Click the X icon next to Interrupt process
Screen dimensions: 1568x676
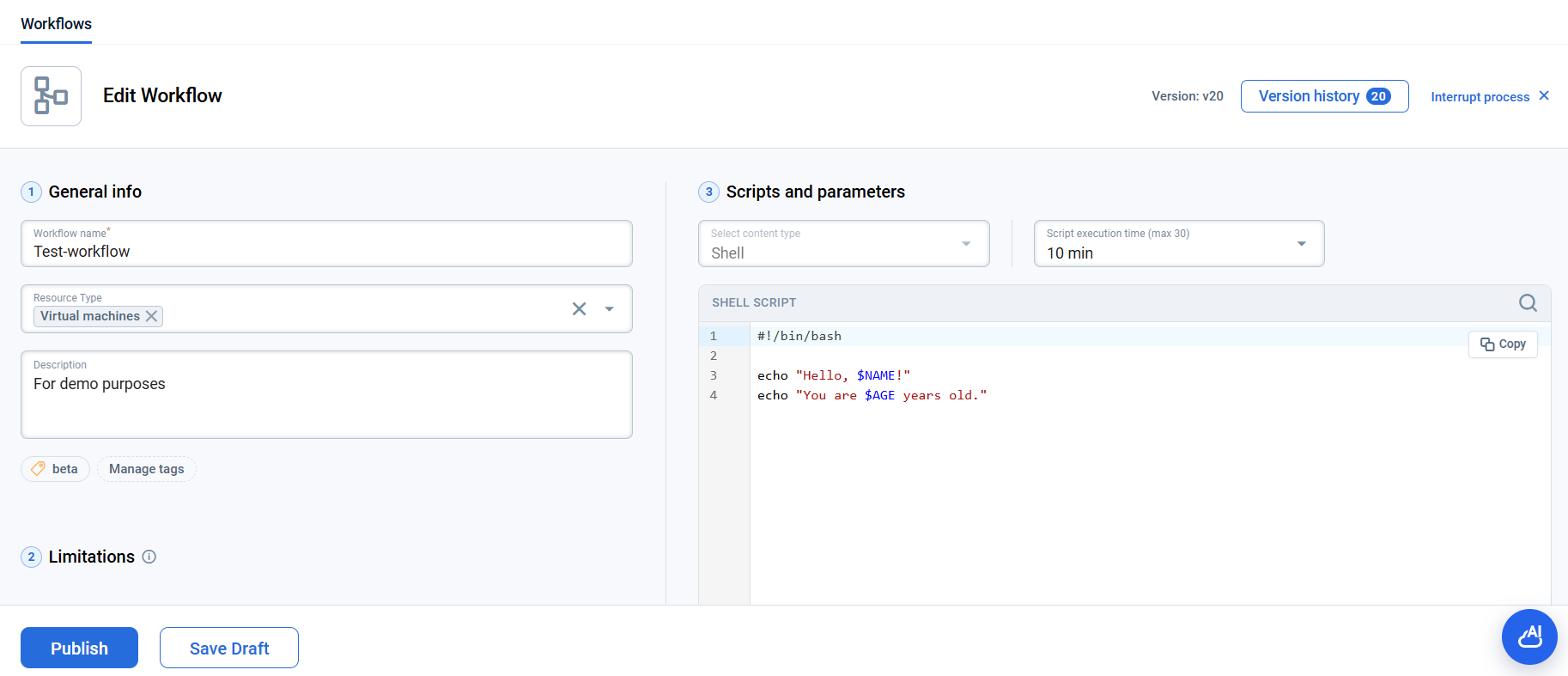[1544, 95]
